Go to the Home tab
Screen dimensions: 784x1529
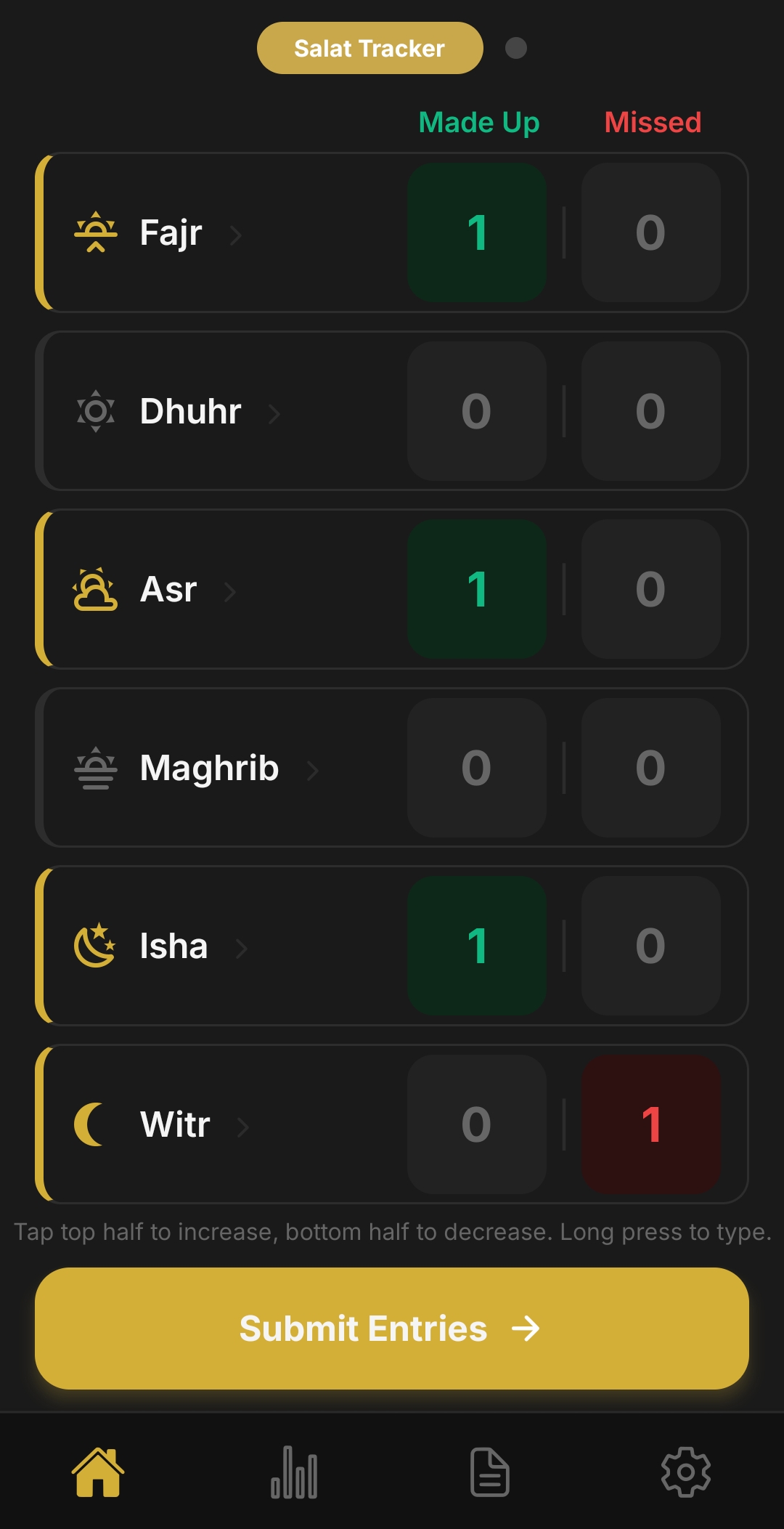tap(98, 1472)
